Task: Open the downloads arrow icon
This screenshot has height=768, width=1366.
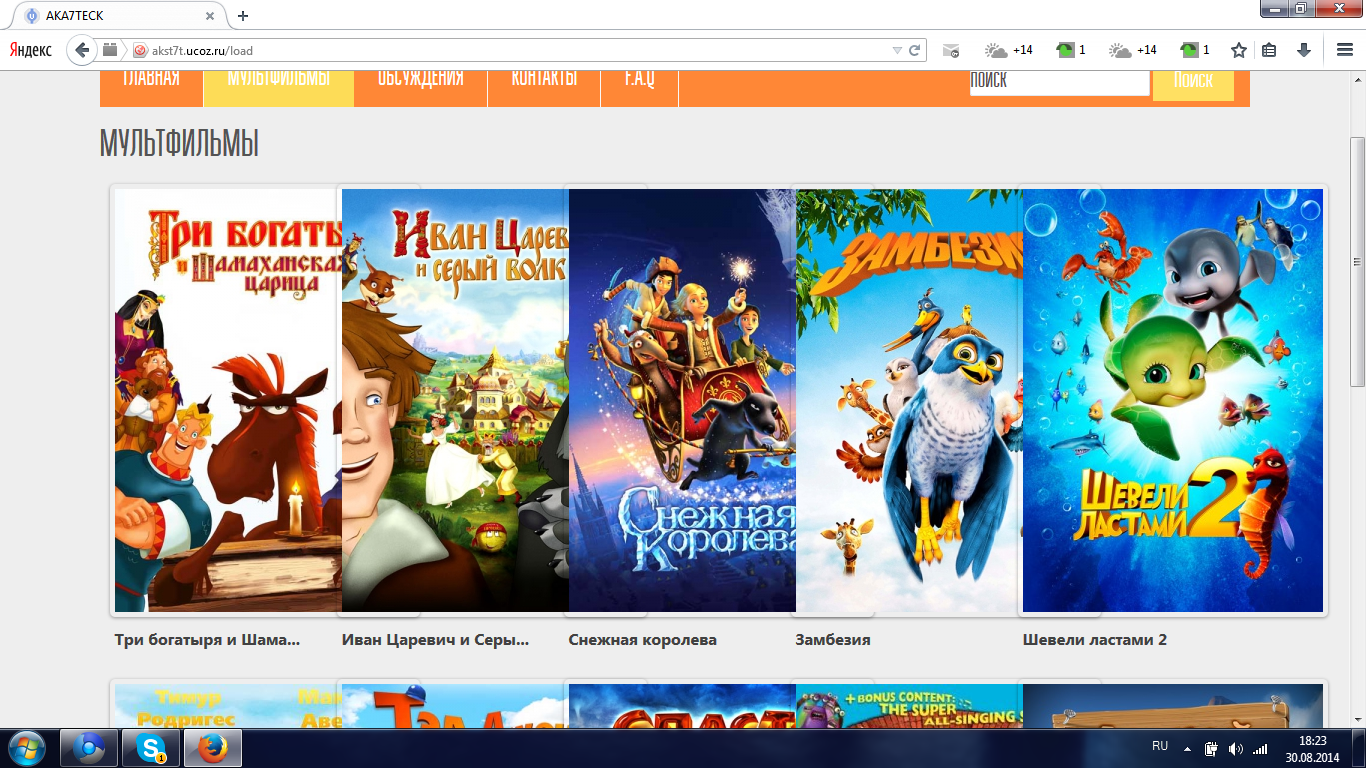Action: (1303, 50)
